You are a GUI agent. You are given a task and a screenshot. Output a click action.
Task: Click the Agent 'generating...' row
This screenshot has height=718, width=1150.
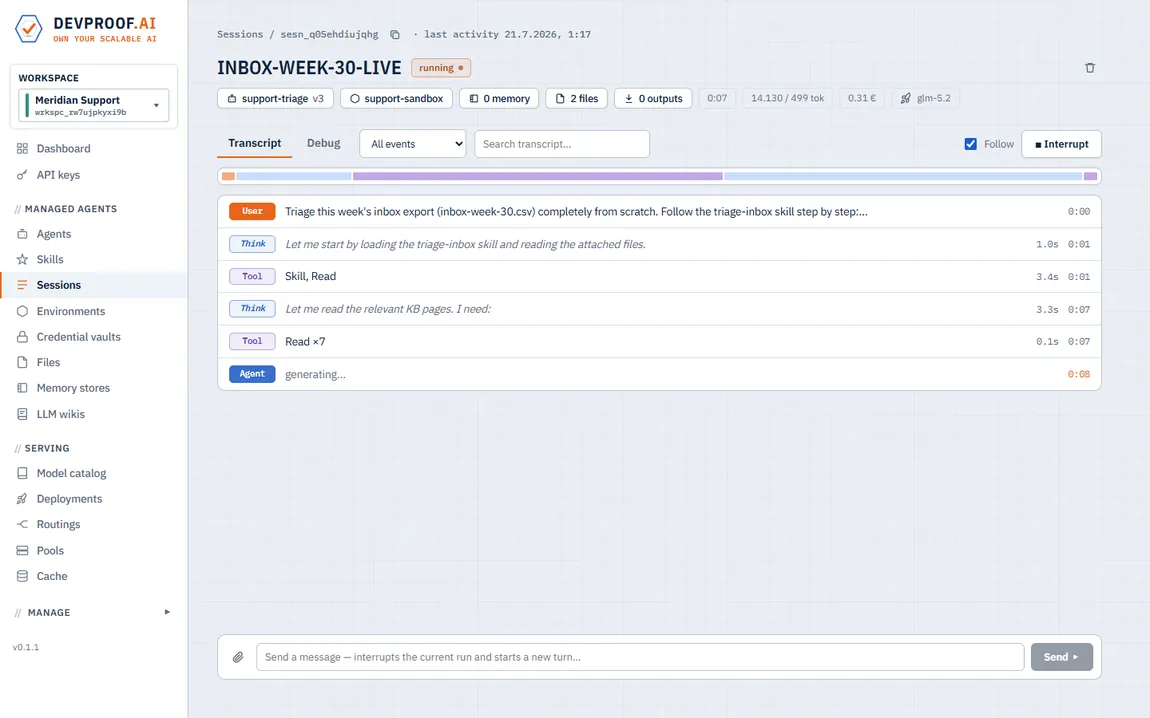pos(659,374)
